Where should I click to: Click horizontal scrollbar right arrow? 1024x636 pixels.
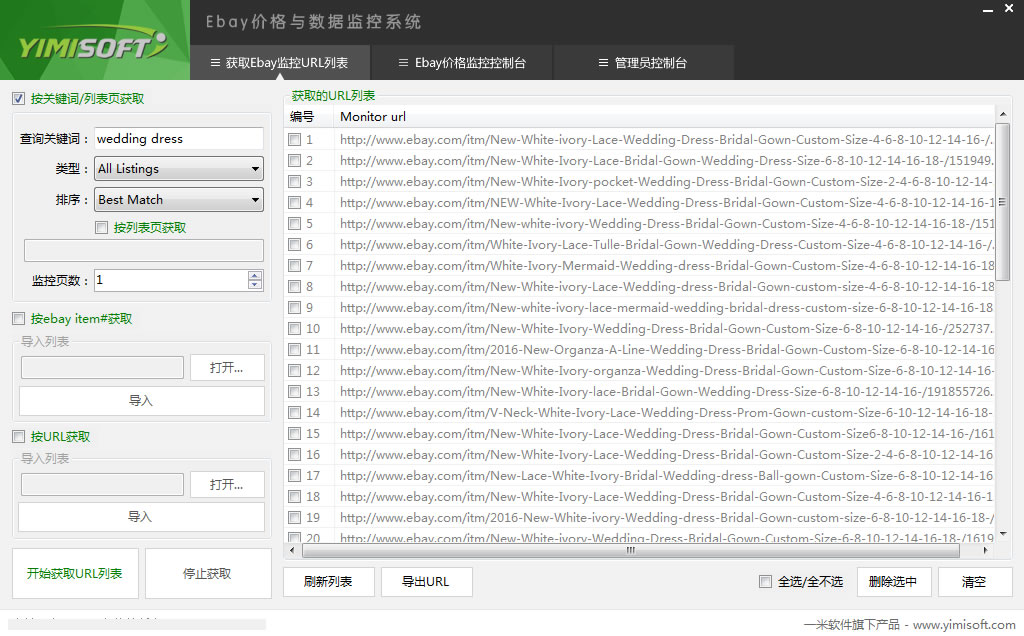point(985,550)
